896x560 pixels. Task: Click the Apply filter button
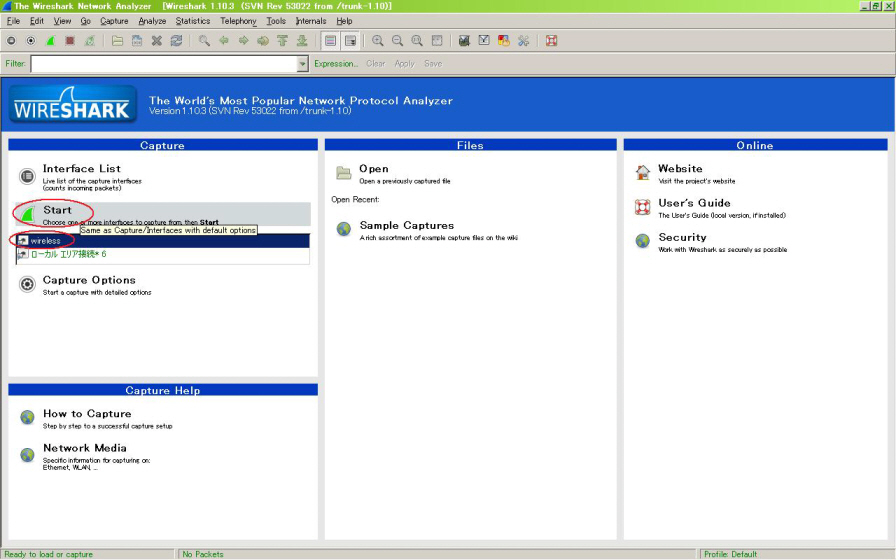pos(405,64)
